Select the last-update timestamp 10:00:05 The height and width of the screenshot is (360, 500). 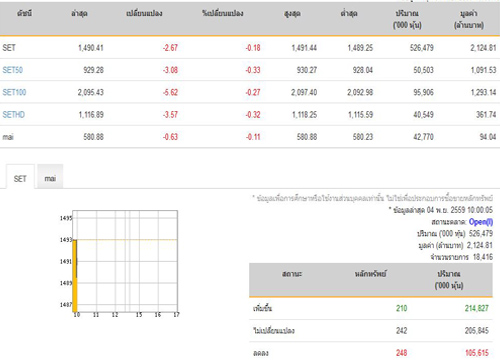point(480,210)
